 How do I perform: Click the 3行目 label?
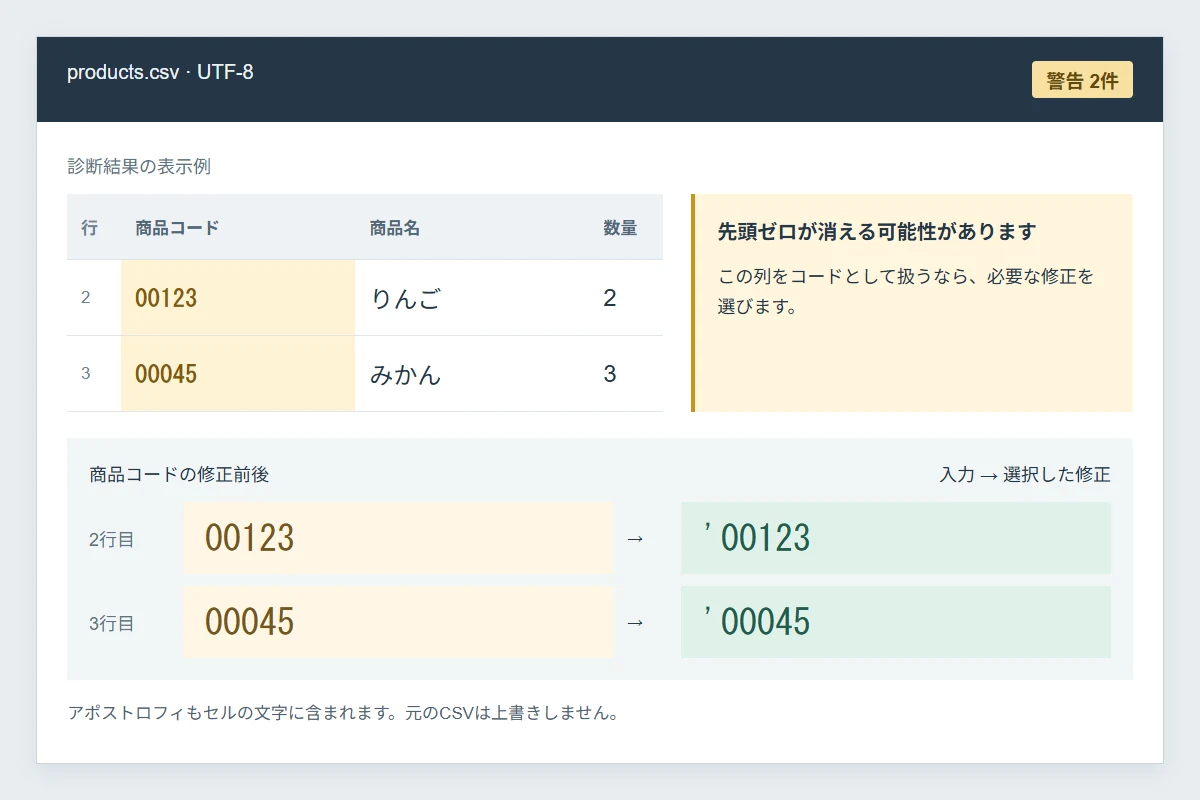pyautogui.click(x=111, y=624)
